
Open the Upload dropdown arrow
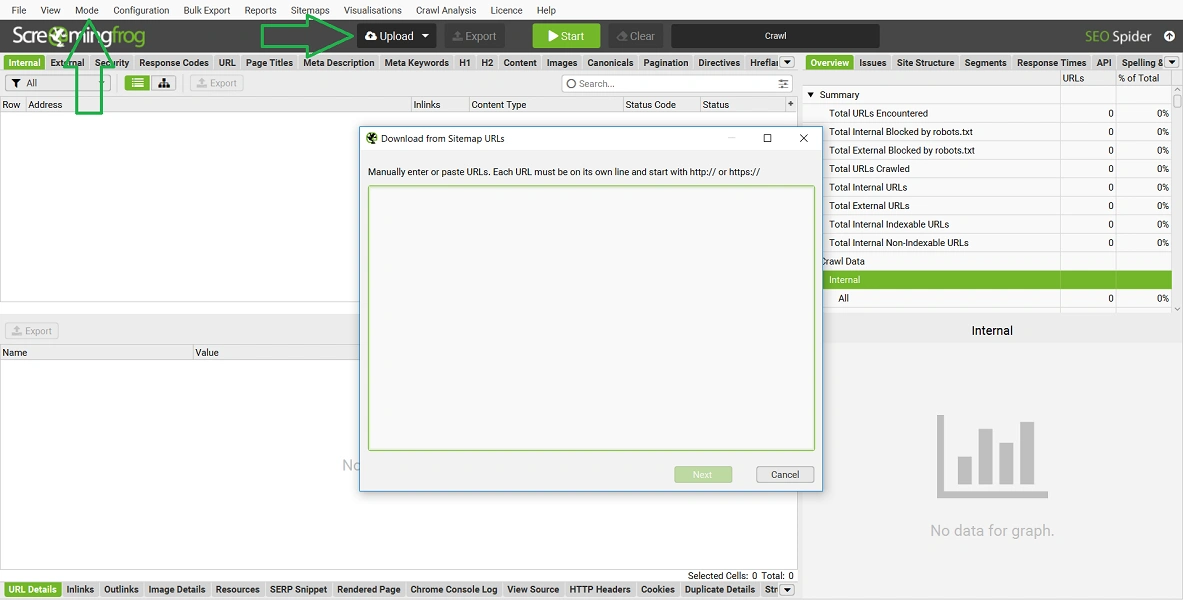426,35
